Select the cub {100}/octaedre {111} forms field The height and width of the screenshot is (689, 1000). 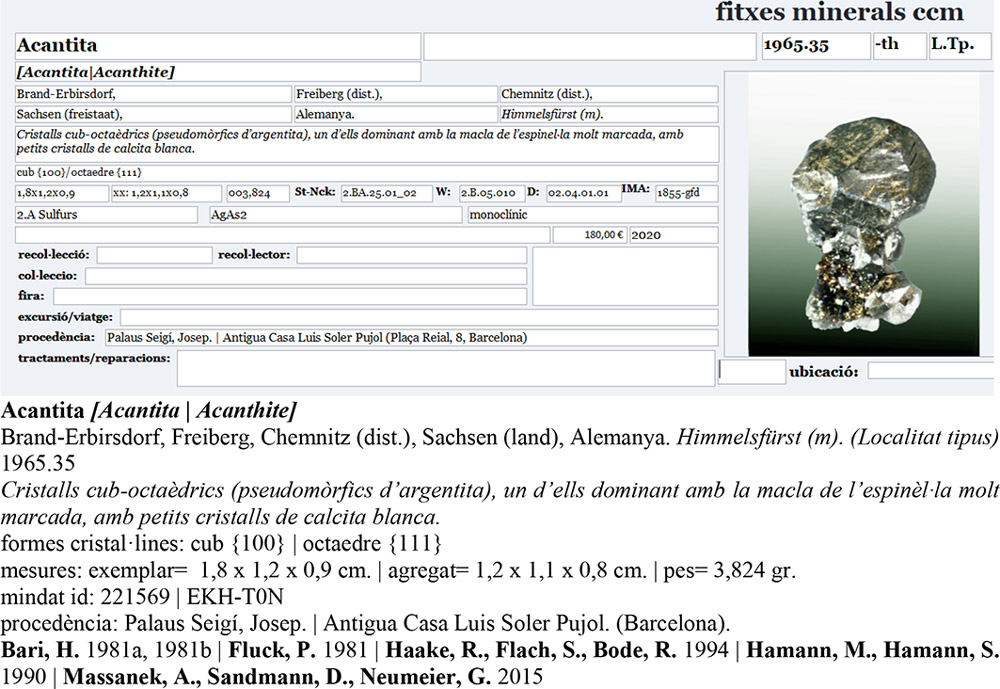pyautogui.click(x=367, y=173)
